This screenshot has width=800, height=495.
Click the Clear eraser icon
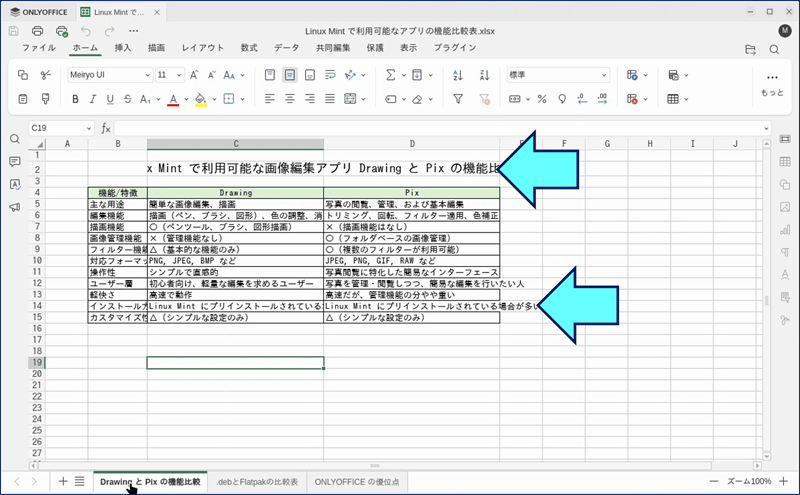click(417, 99)
